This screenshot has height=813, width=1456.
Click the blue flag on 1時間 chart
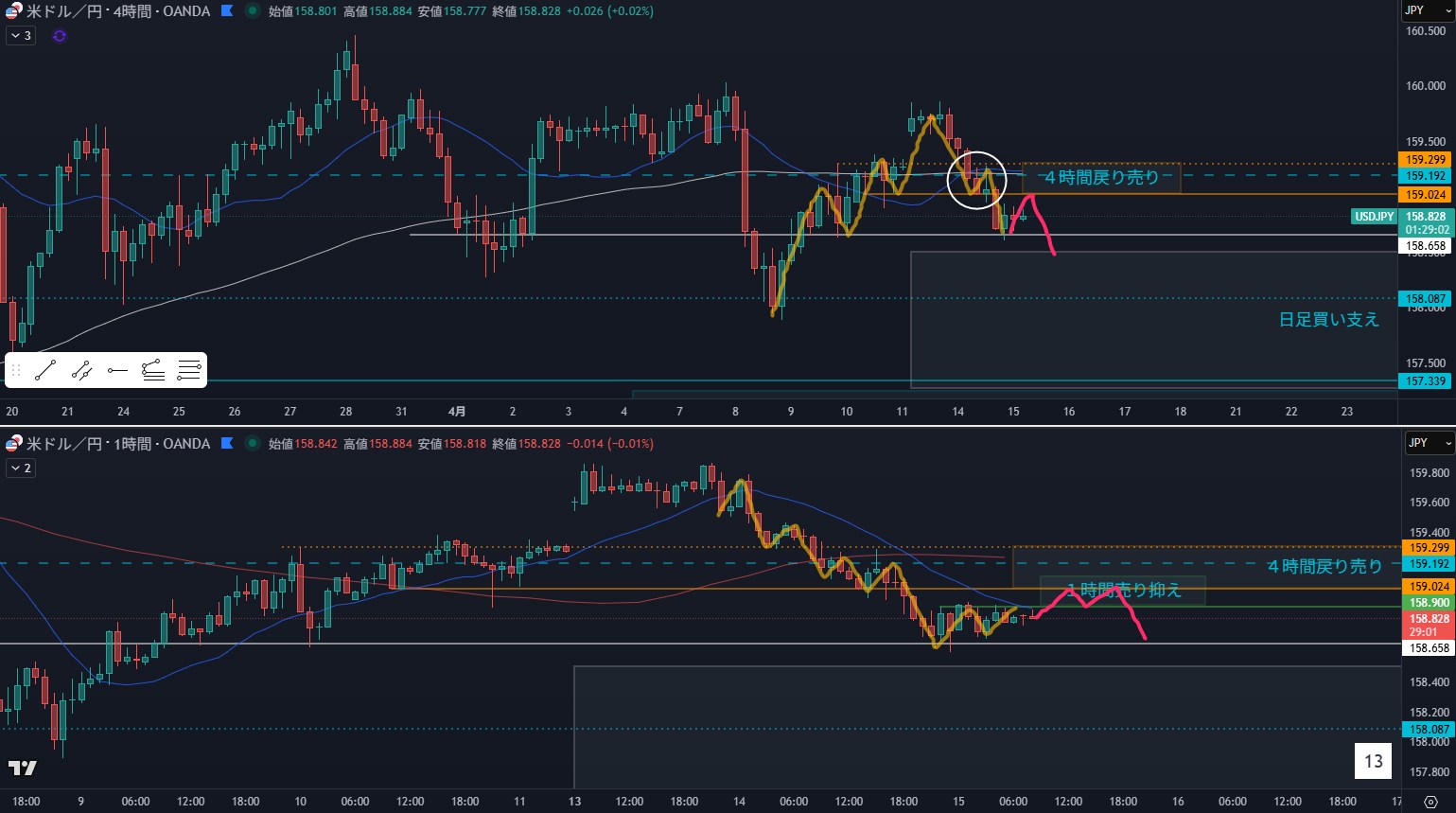[x=227, y=443]
